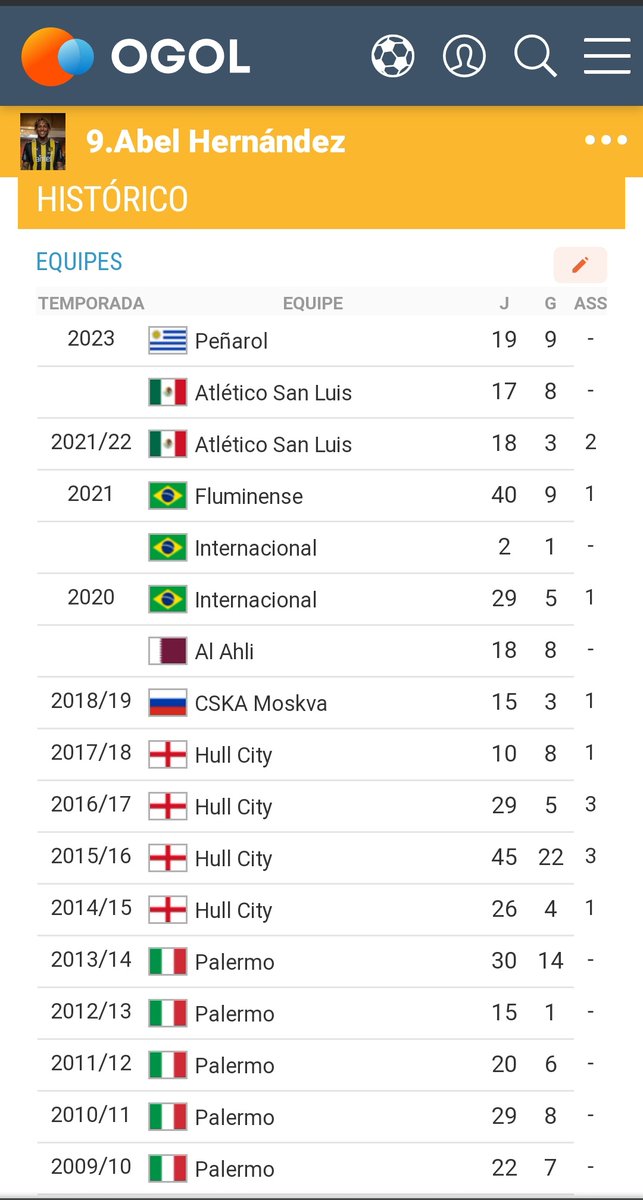Click the orange pencil edit icon

pyautogui.click(x=580, y=265)
